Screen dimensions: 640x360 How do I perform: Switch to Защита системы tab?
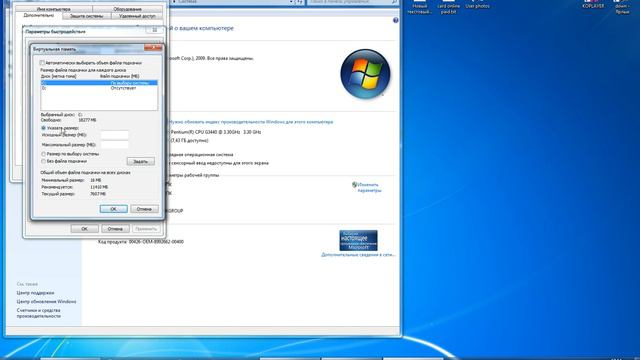(x=86, y=16)
